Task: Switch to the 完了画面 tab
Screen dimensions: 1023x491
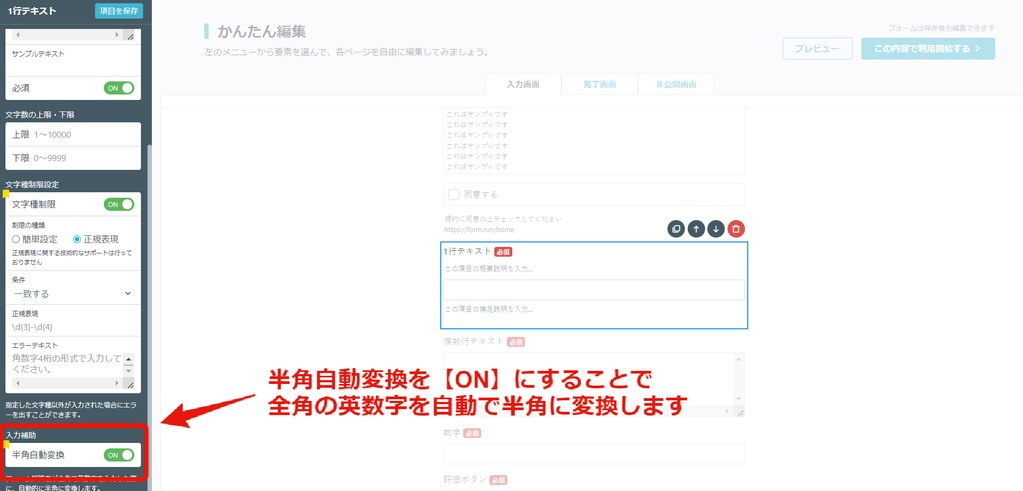Action: coord(599,84)
